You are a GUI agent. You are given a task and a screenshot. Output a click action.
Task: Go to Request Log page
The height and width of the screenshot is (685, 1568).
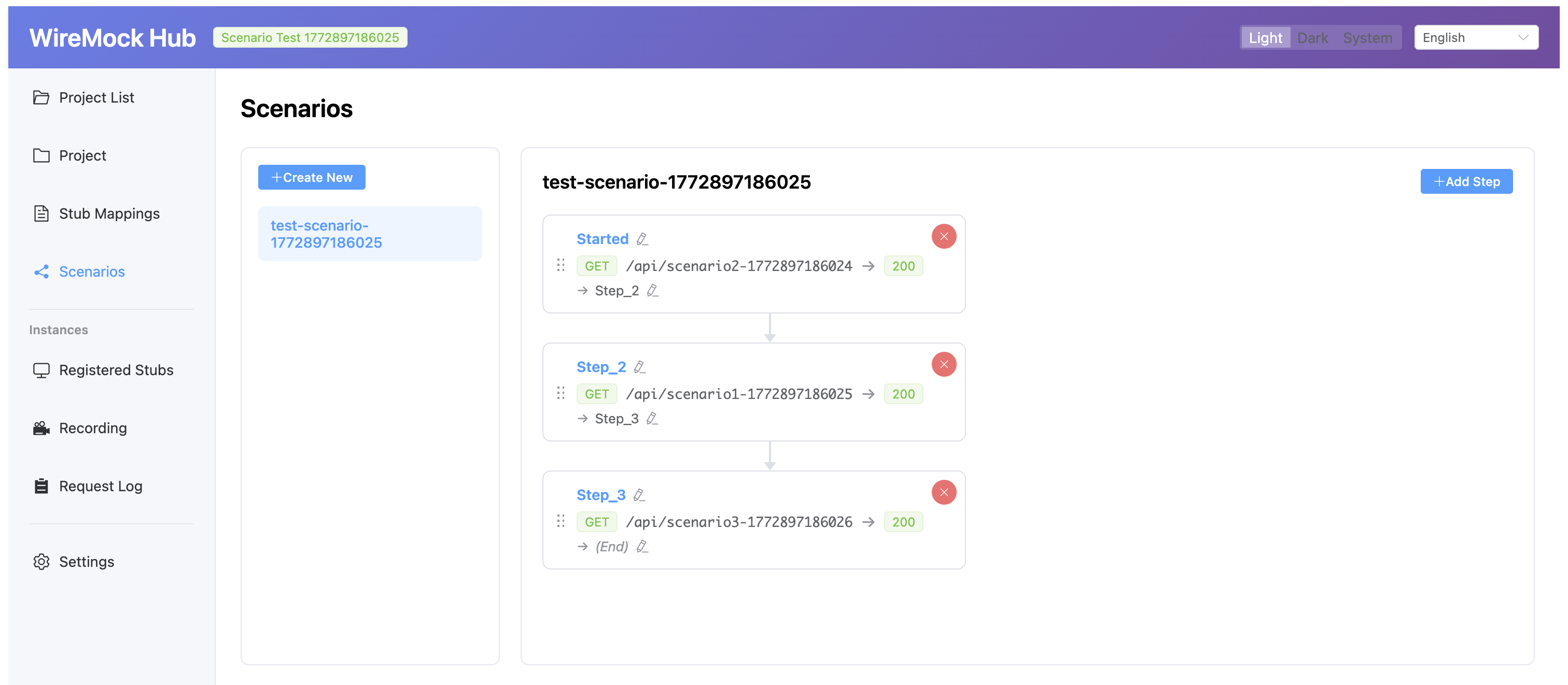pyautogui.click(x=101, y=486)
